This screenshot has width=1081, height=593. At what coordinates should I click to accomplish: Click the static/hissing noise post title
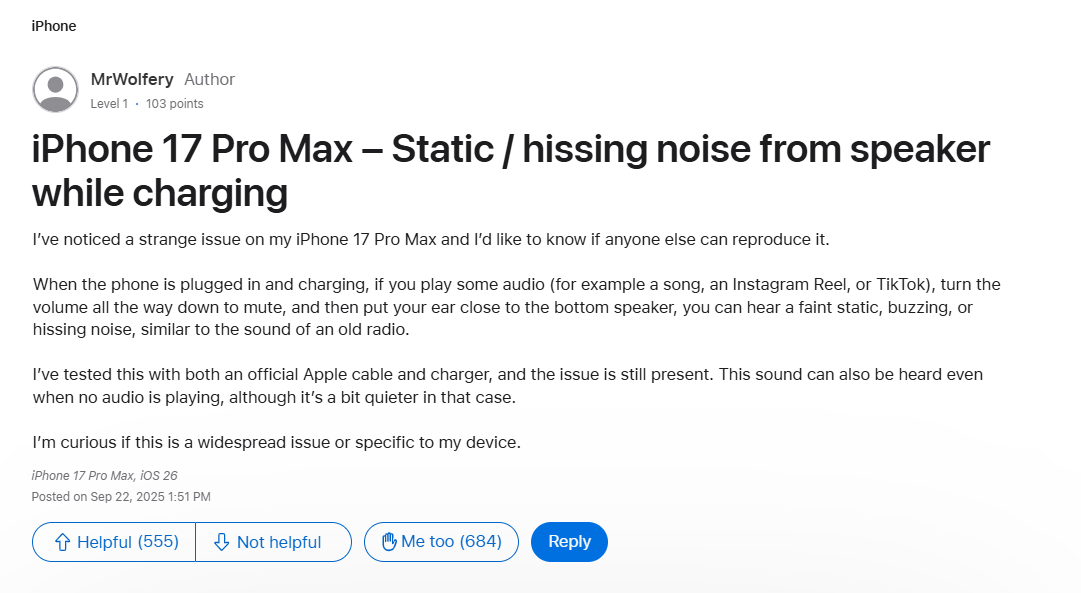[510, 170]
